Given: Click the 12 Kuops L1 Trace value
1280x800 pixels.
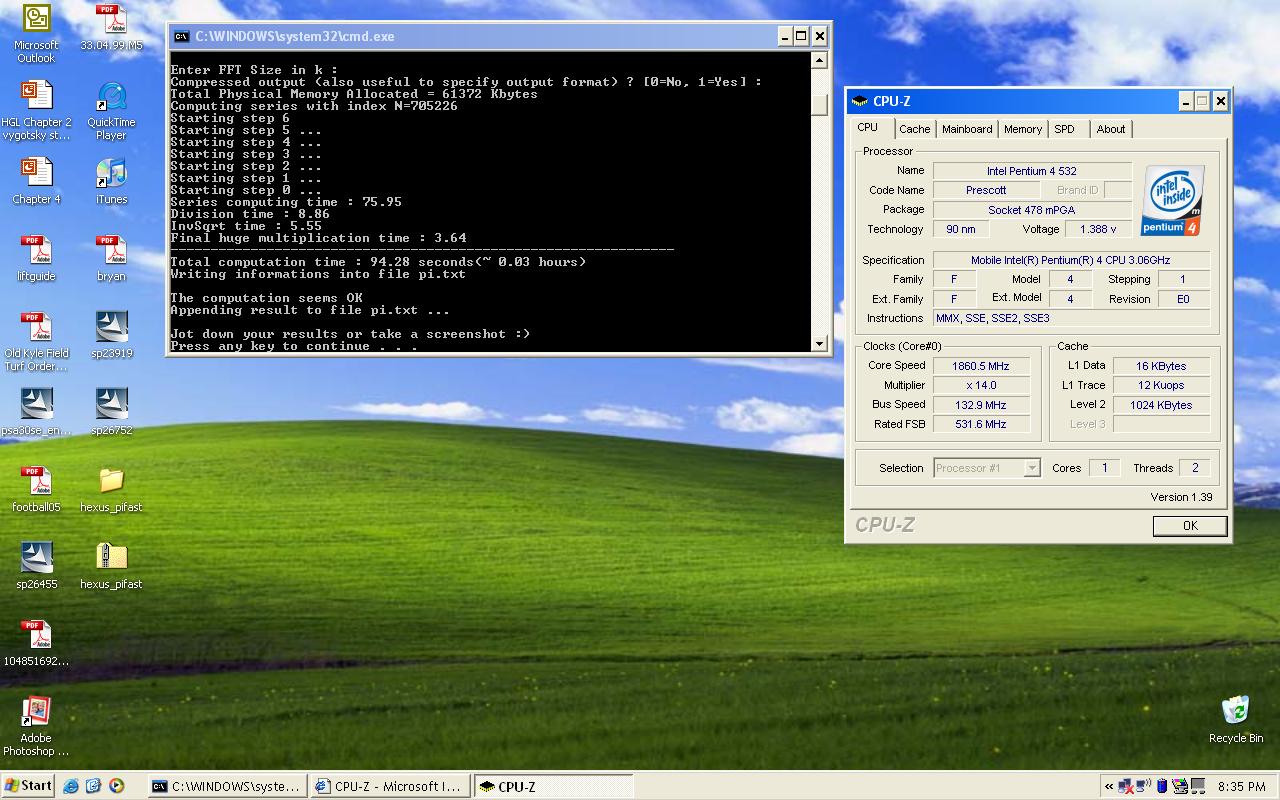Looking at the screenshot, I should coord(1161,385).
